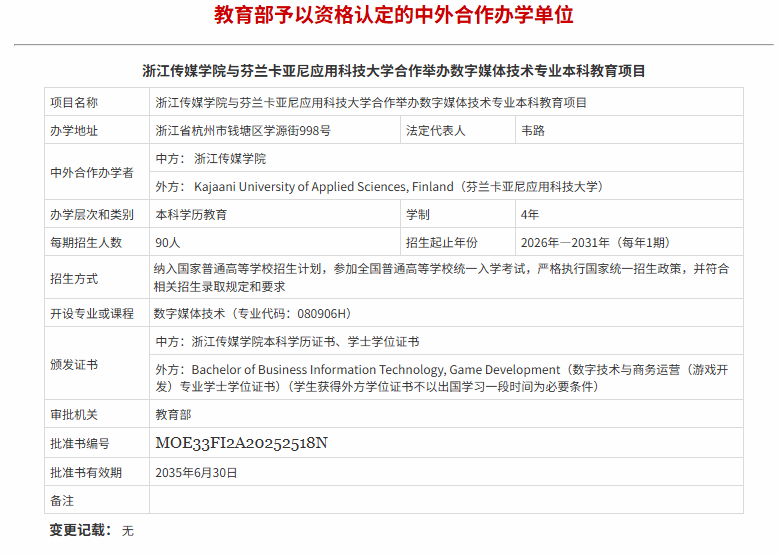Click the expiry date 2035年6月30日

(197, 472)
